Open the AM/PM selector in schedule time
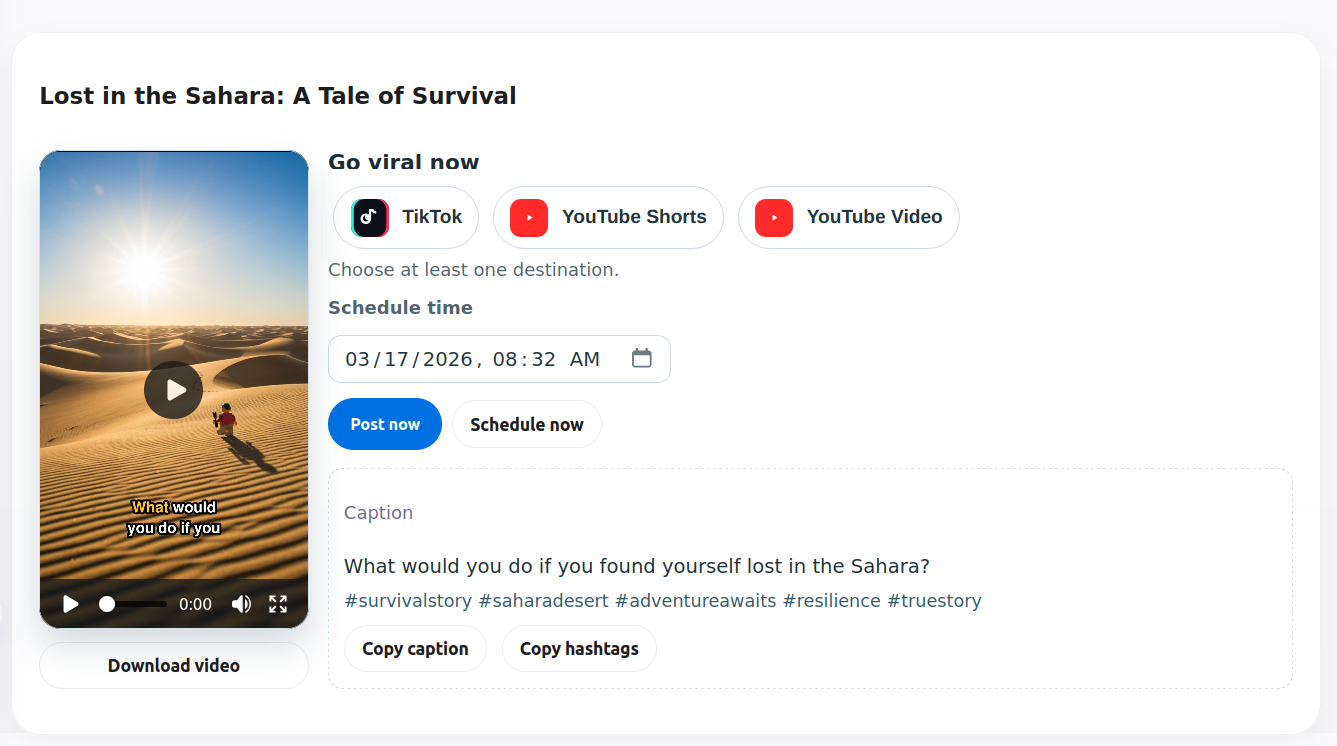 [x=586, y=358]
